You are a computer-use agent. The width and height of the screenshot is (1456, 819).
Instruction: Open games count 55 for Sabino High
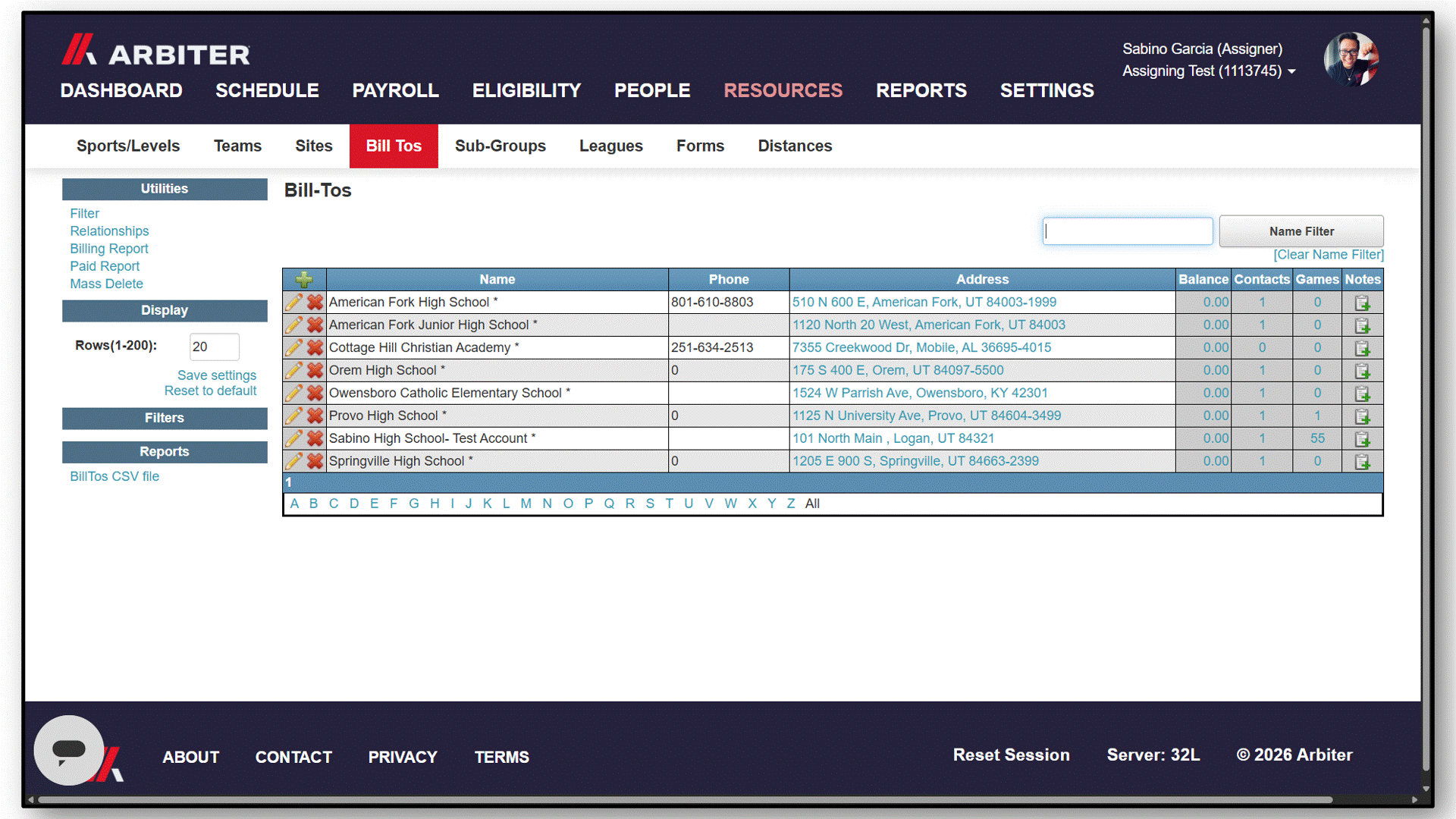pyautogui.click(x=1317, y=438)
